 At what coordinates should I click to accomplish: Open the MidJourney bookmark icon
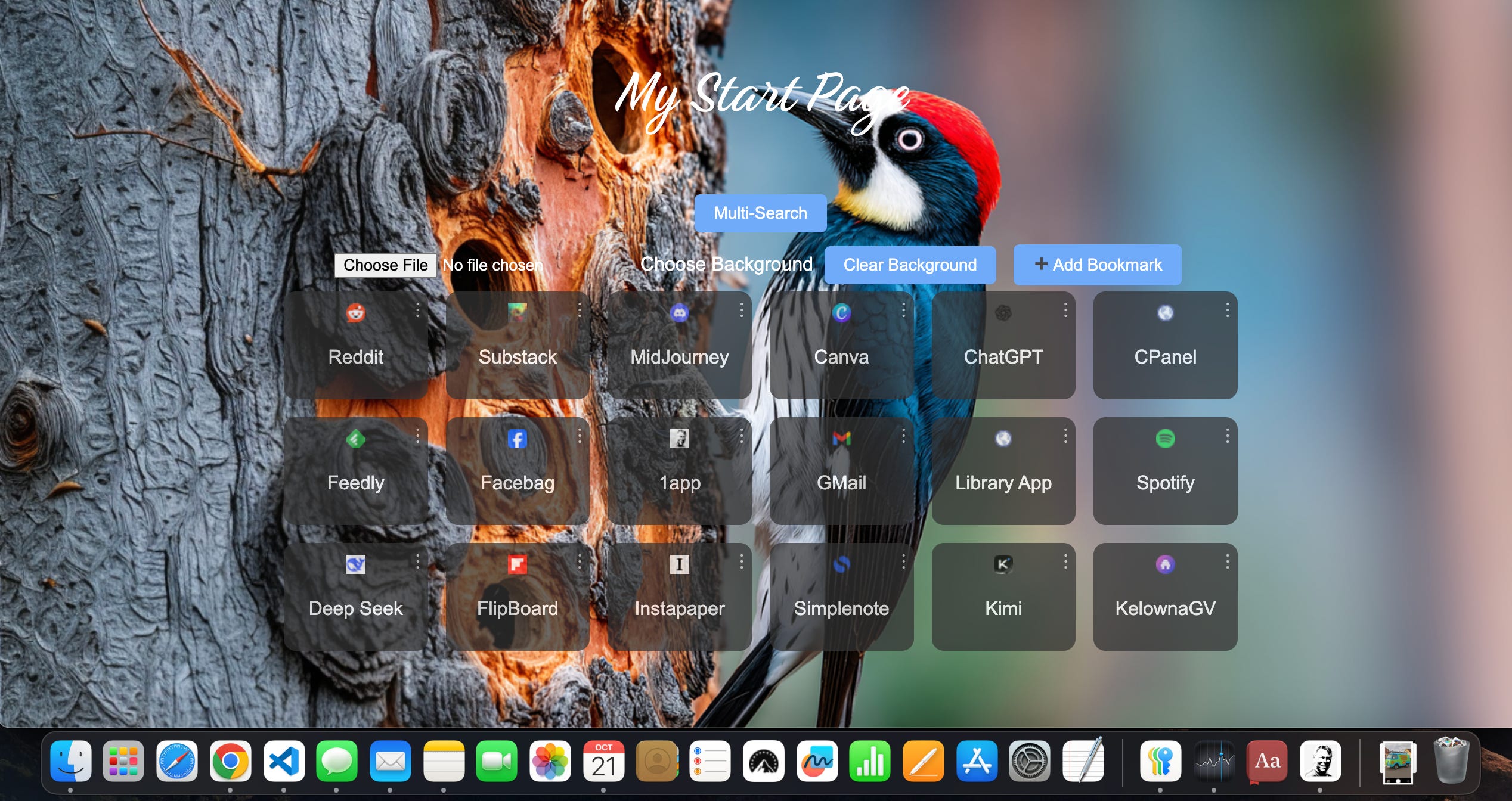tap(679, 313)
